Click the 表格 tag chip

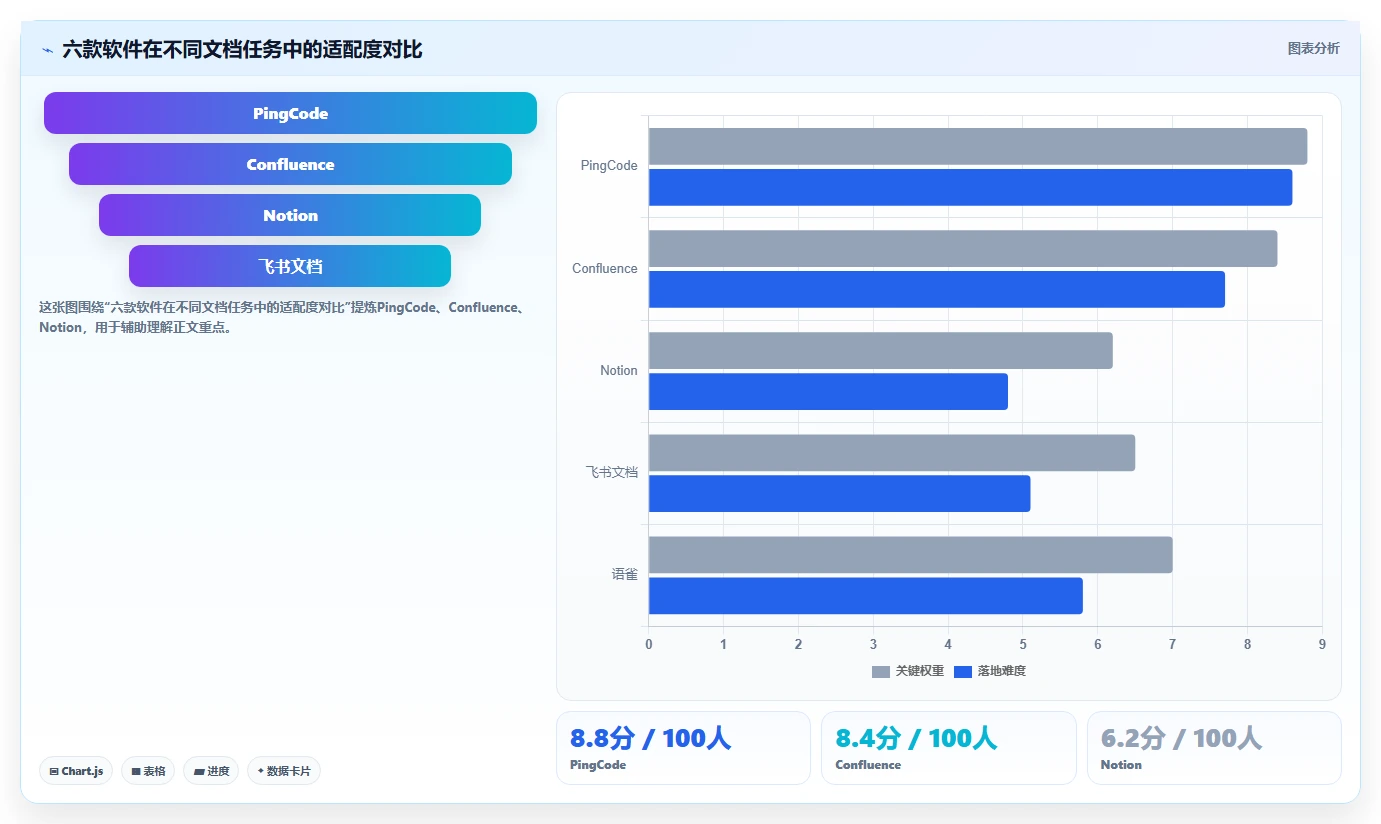(148, 771)
